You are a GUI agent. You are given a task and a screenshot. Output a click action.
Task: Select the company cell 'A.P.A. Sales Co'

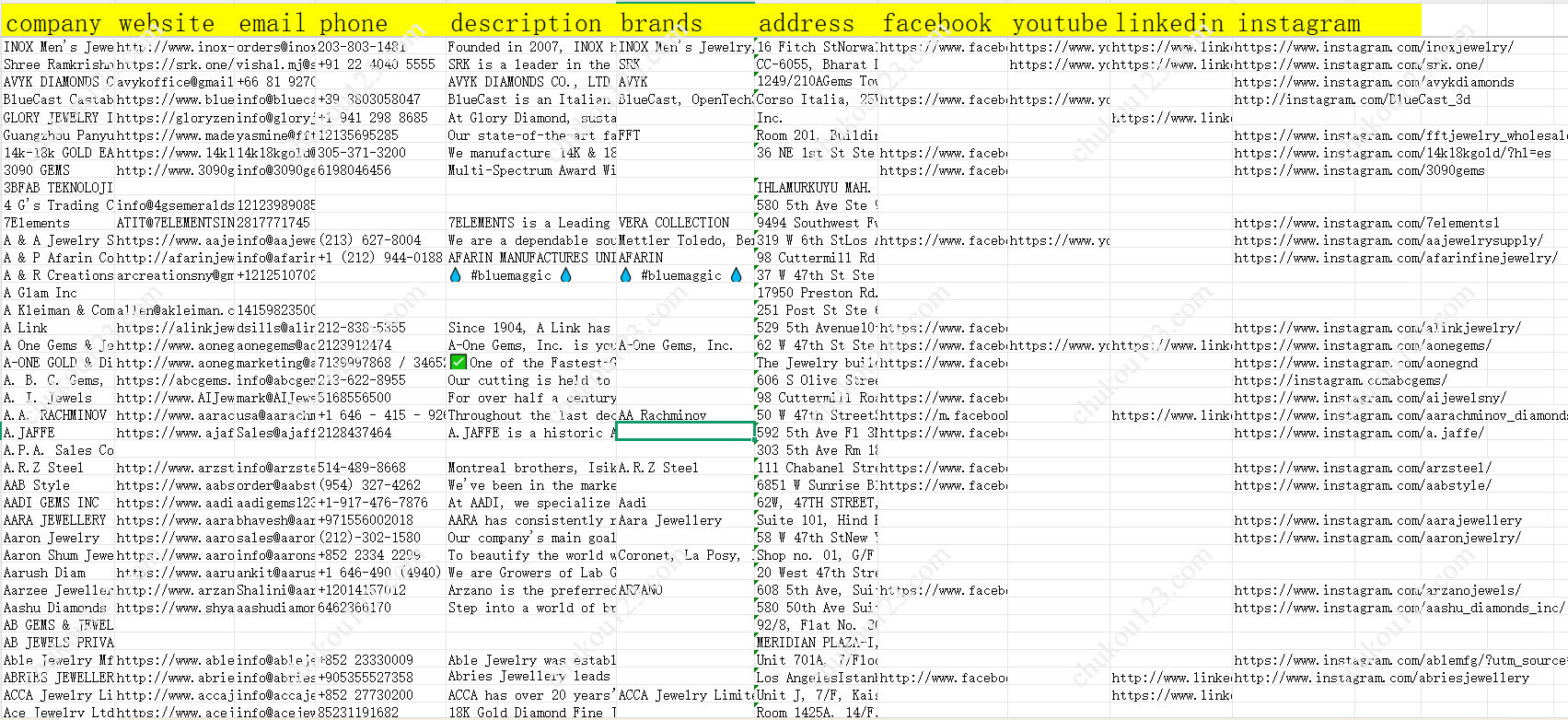[x=59, y=450]
